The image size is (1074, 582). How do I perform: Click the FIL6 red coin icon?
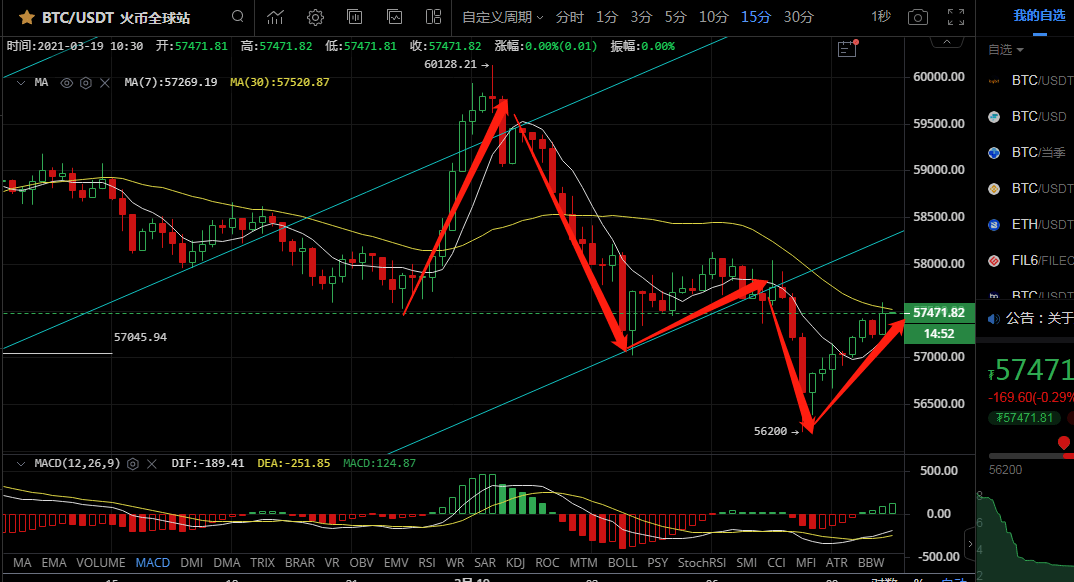(x=994, y=261)
